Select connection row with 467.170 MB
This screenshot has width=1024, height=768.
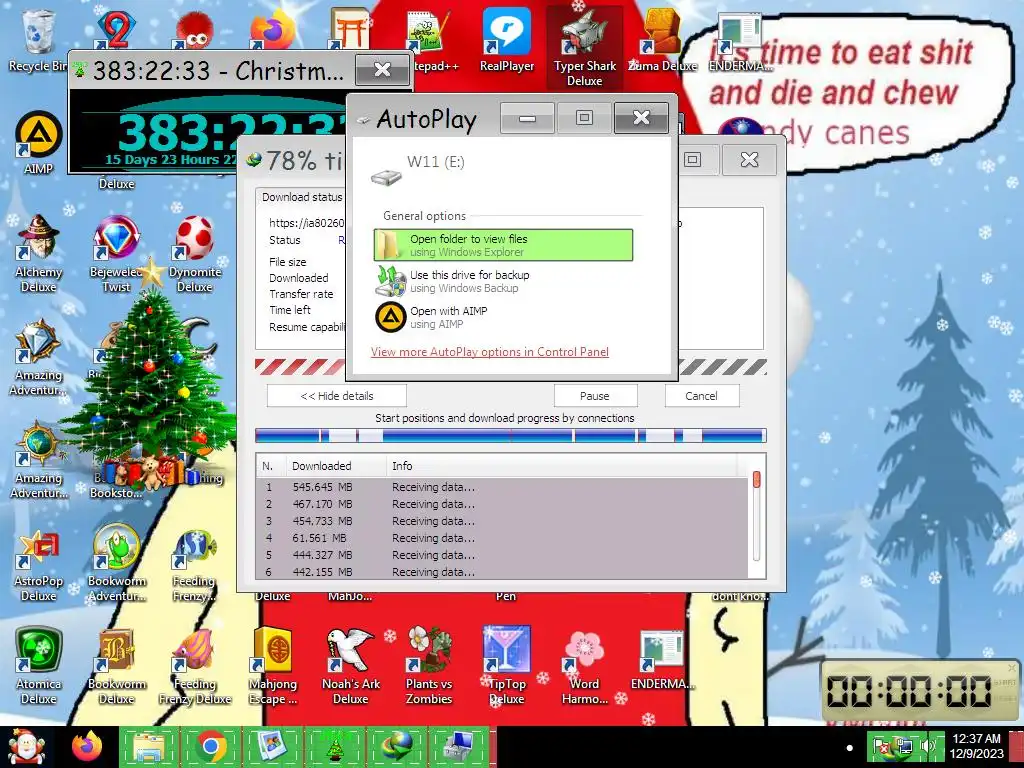(503, 504)
